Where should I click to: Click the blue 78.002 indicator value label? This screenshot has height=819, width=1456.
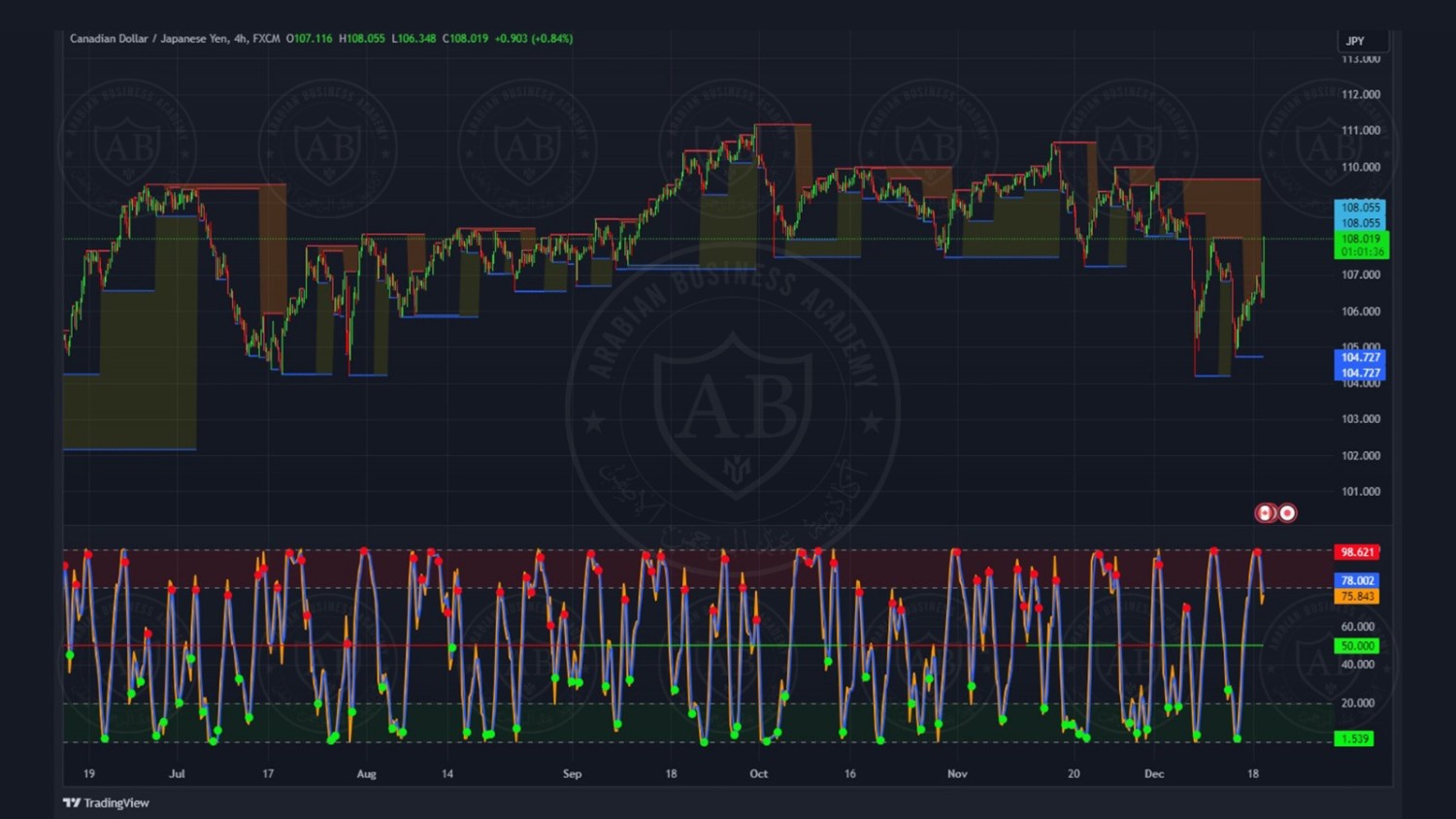[1357, 580]
